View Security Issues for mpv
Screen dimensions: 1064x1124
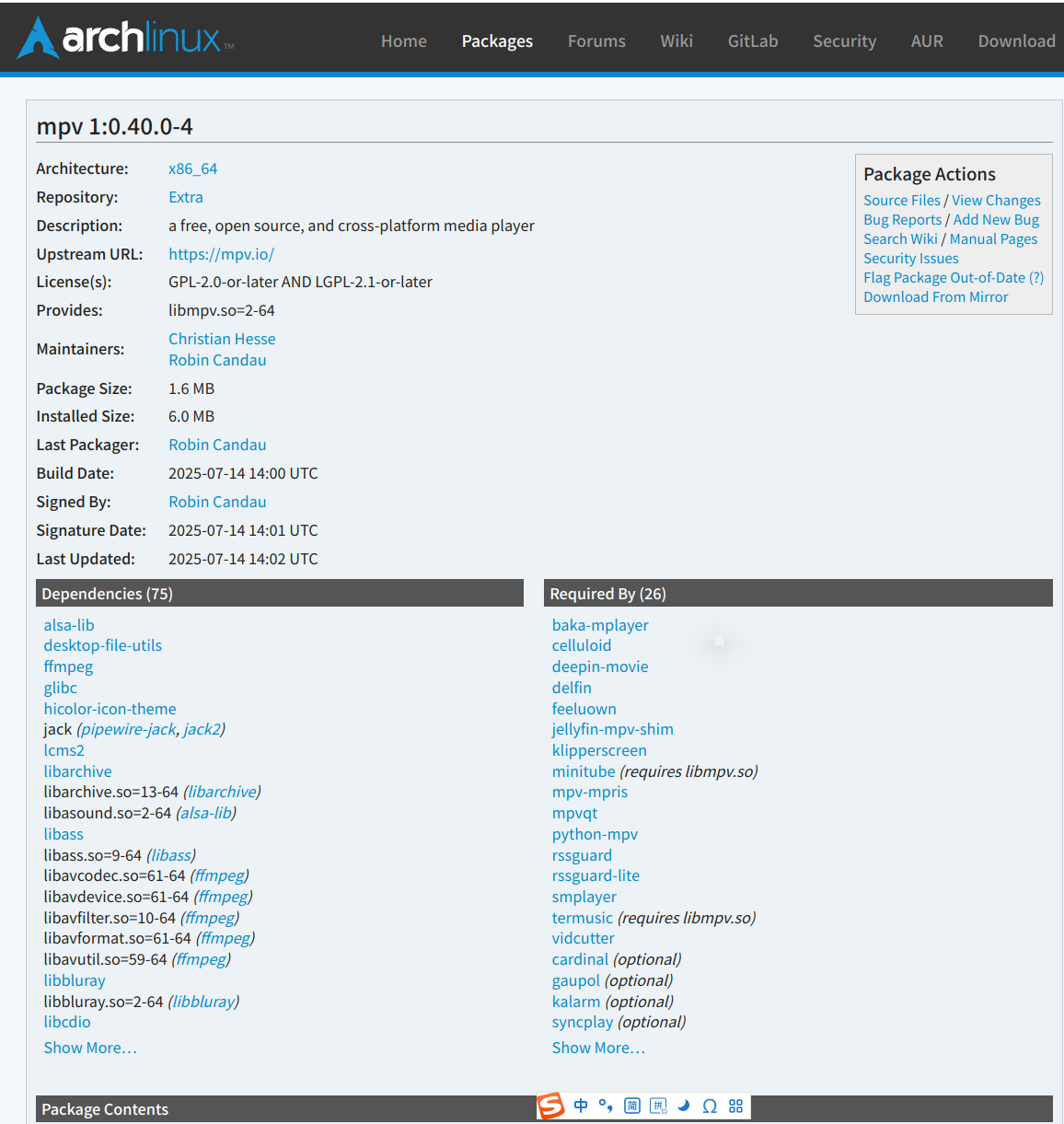pos(911,258)
